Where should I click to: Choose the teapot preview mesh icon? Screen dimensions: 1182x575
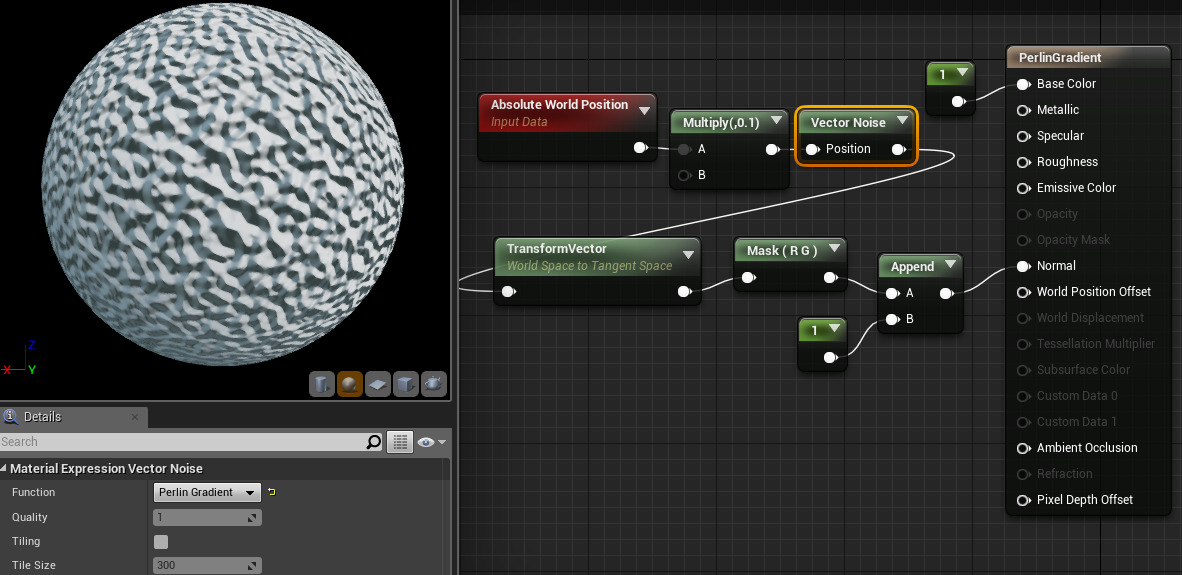click(x=434, y=384)
